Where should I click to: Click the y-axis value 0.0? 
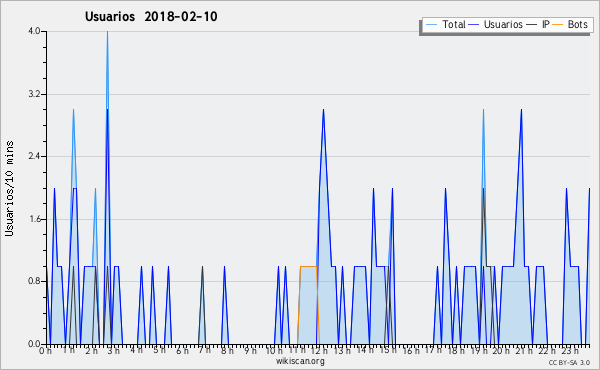pos(34,344)
